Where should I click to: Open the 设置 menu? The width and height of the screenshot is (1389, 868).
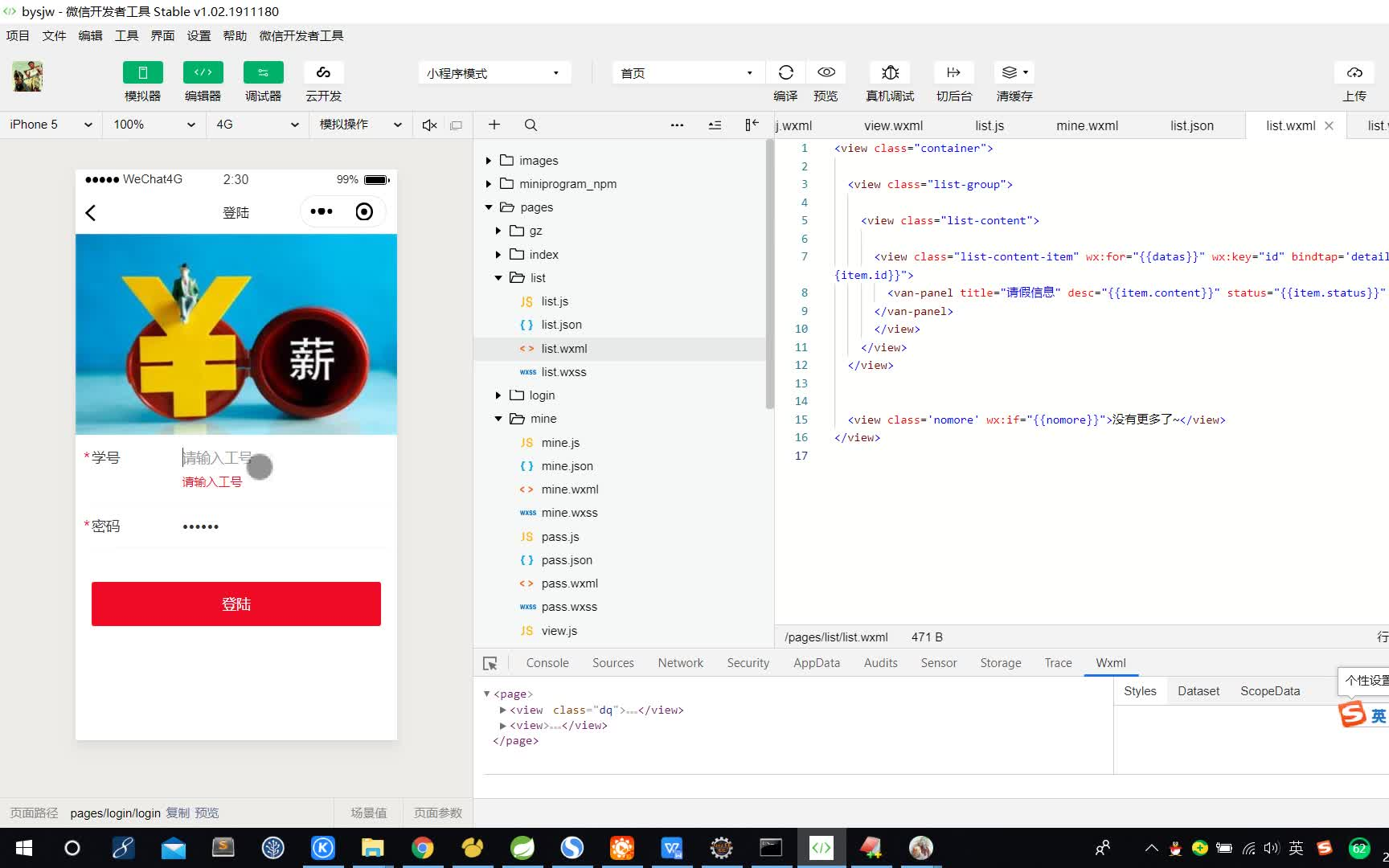199,35
